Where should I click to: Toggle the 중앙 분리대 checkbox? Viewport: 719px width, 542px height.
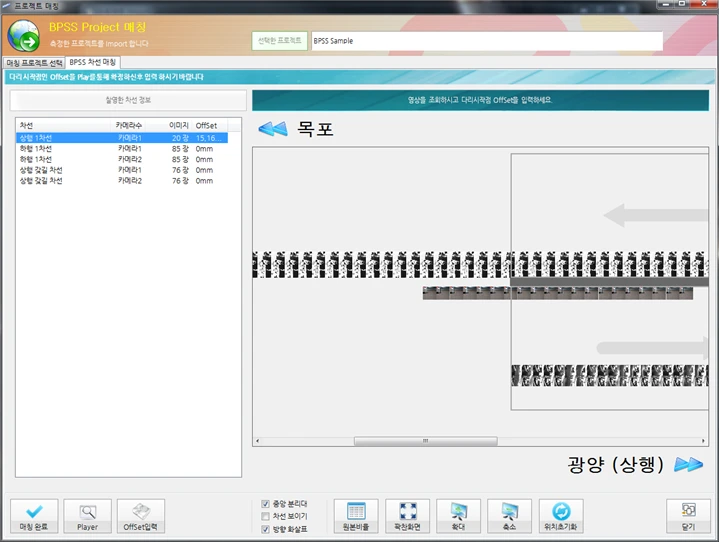point(265,503)
